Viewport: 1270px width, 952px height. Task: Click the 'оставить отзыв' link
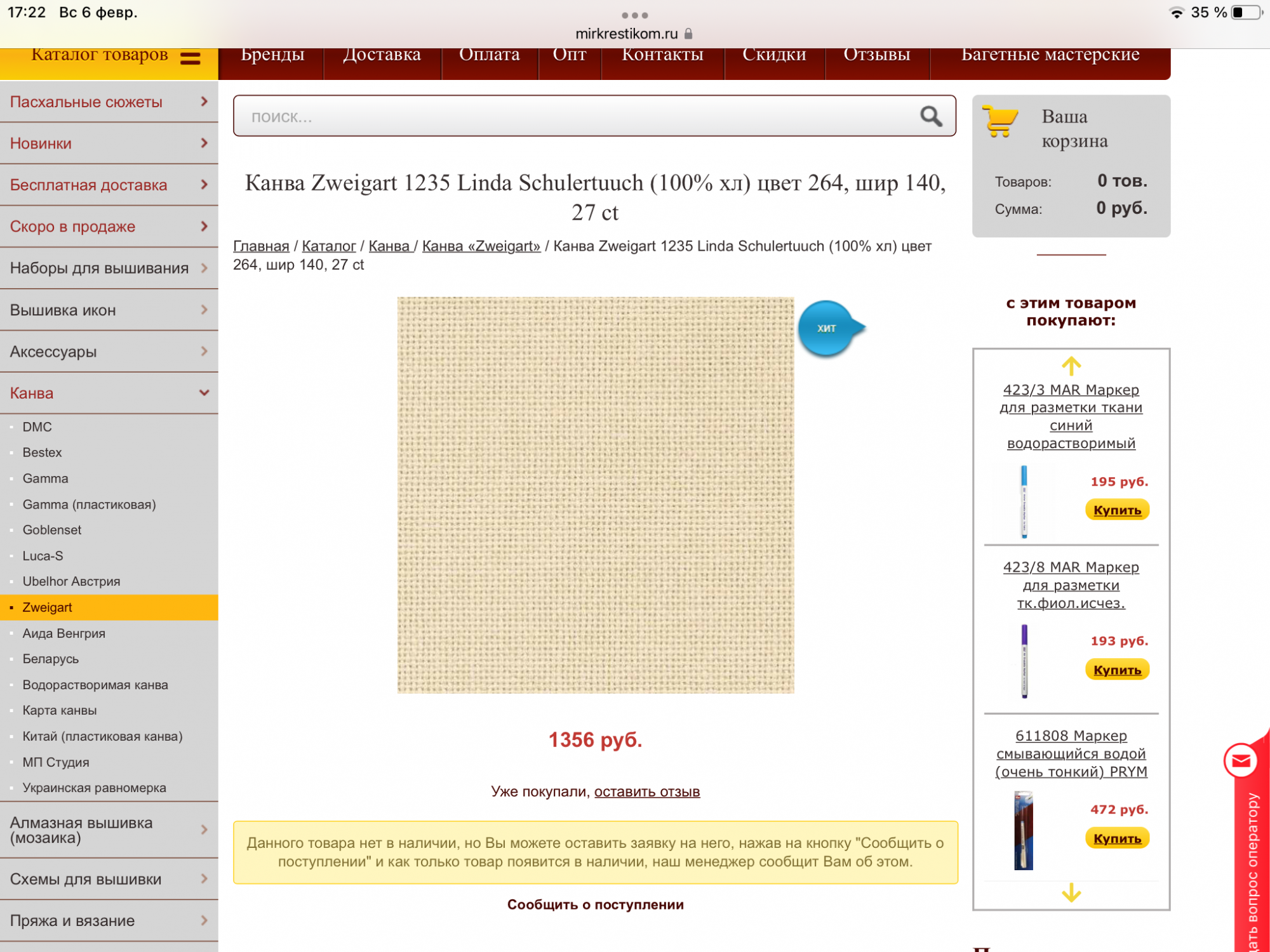(646, 791)
